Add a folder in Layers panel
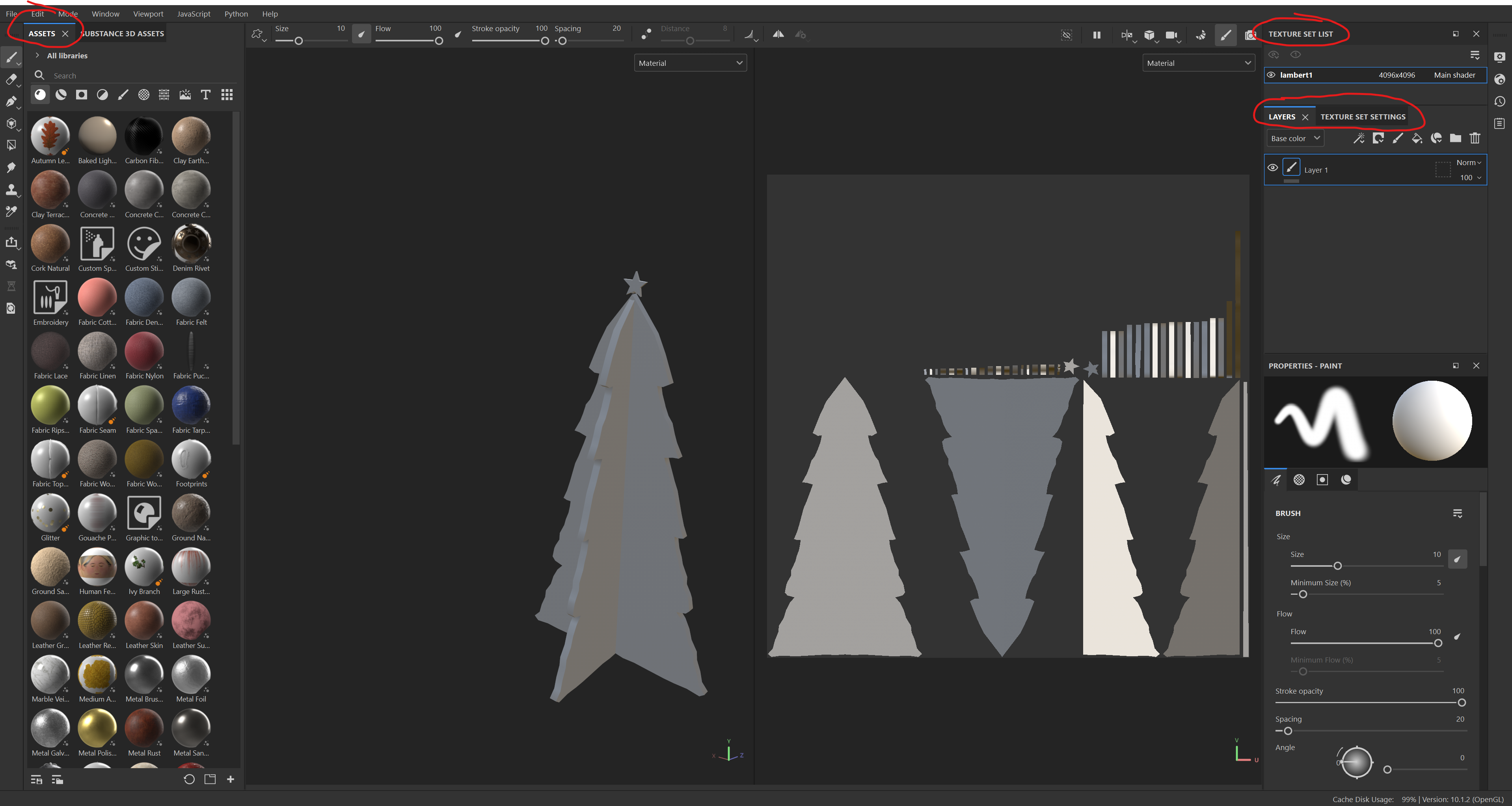This screenshot has height=806, width=1512. click(x=1455, y=139)
